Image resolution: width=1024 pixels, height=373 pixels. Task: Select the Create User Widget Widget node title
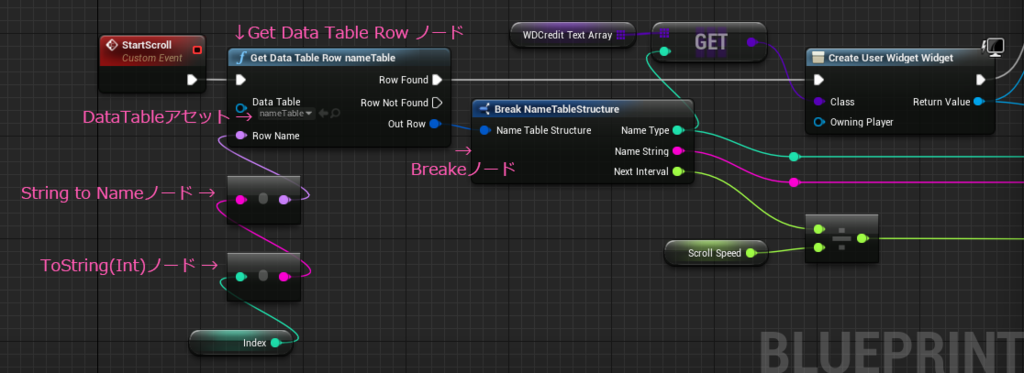click(891, 57)
